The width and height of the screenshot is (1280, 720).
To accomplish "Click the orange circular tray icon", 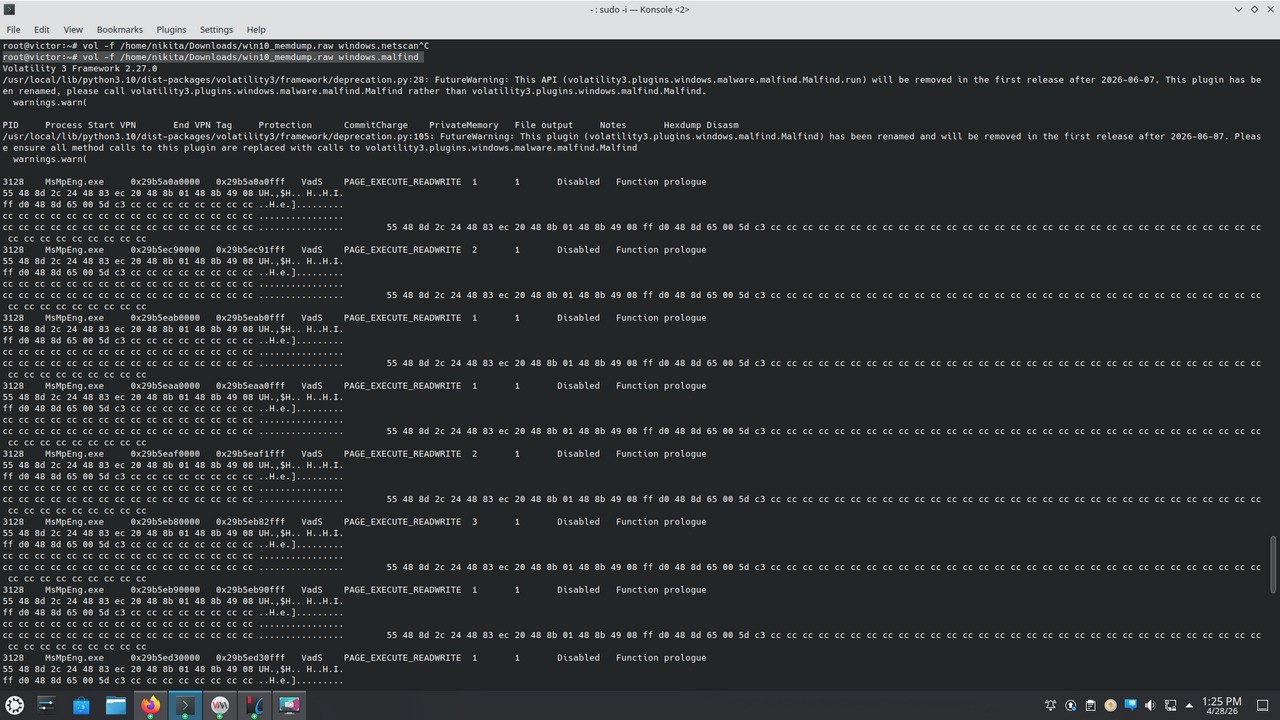I will [x=1111, y=706].
